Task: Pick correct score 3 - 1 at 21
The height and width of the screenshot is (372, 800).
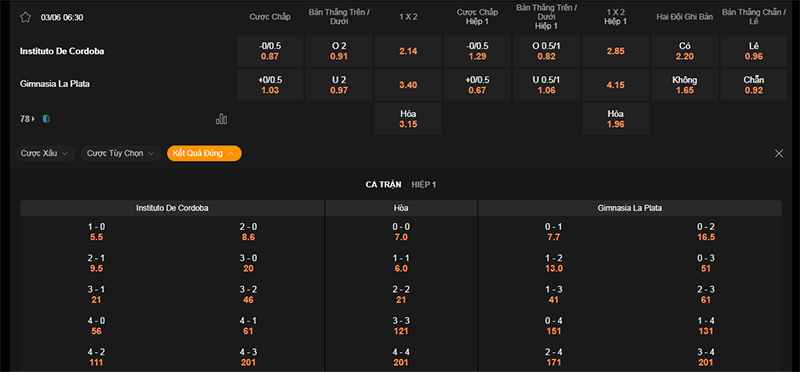Action: pos(96,294)
